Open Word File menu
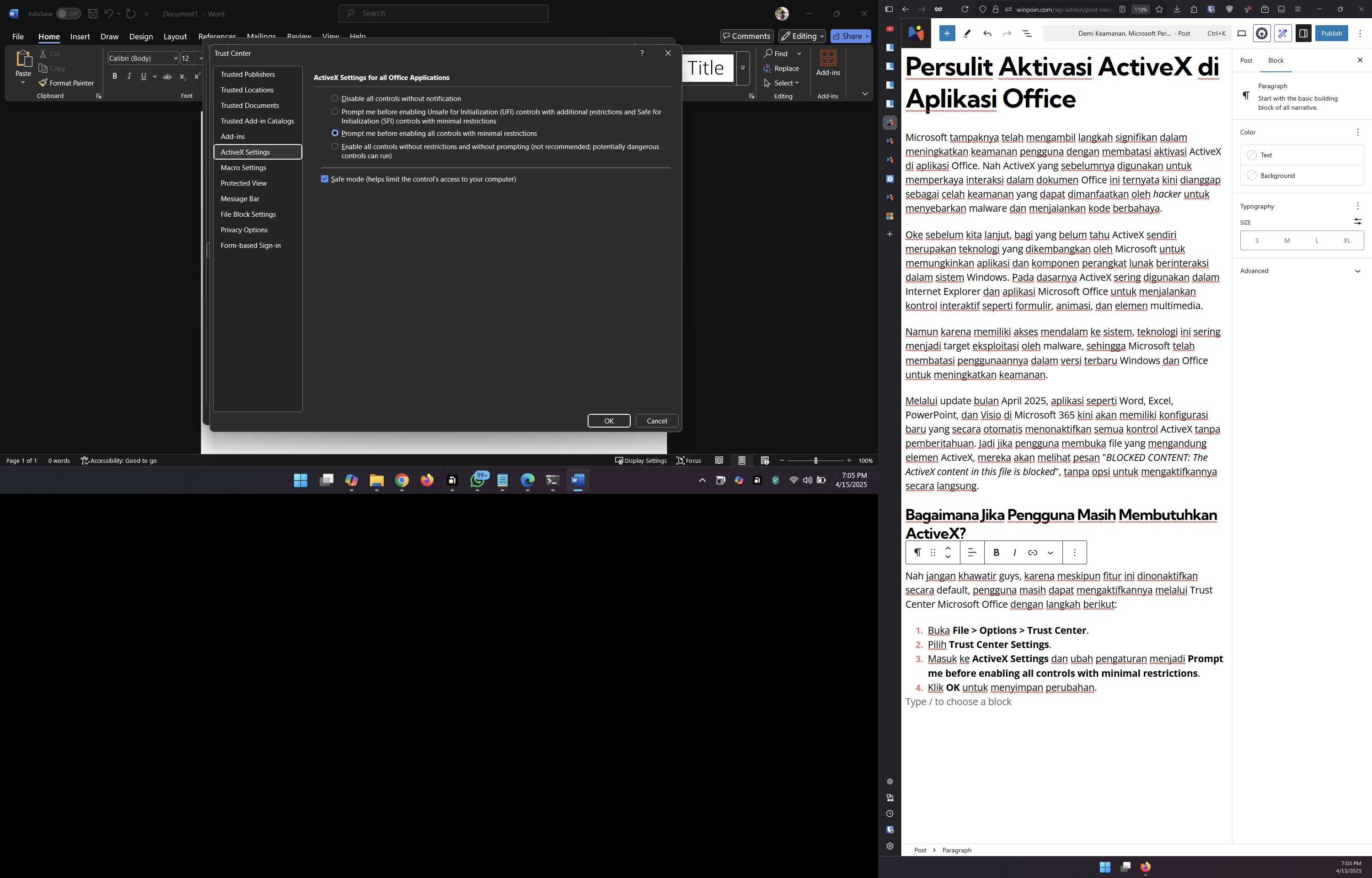This screenshot has height=878, width=1372. tap(18, 37)
